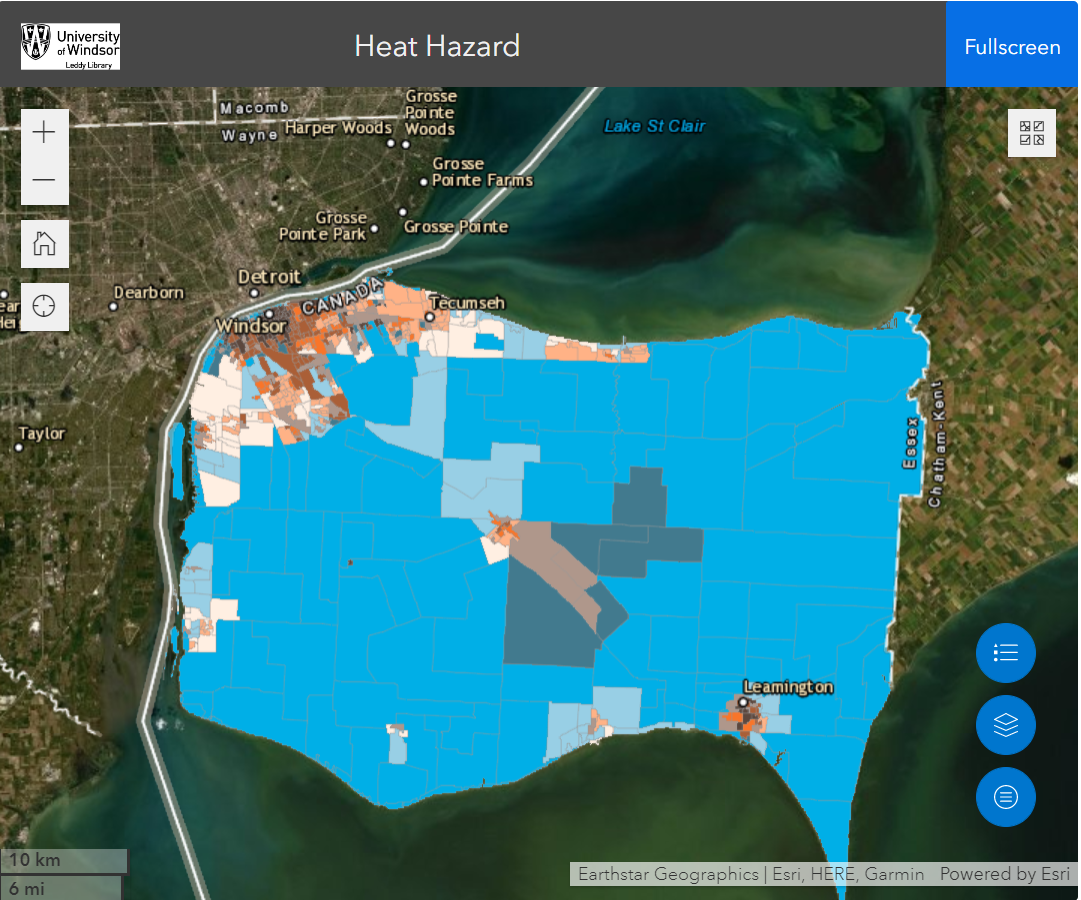Screen dimensions: 1081x900
Task: Select the Detroit label on the map
Action: tap(268, 277)
